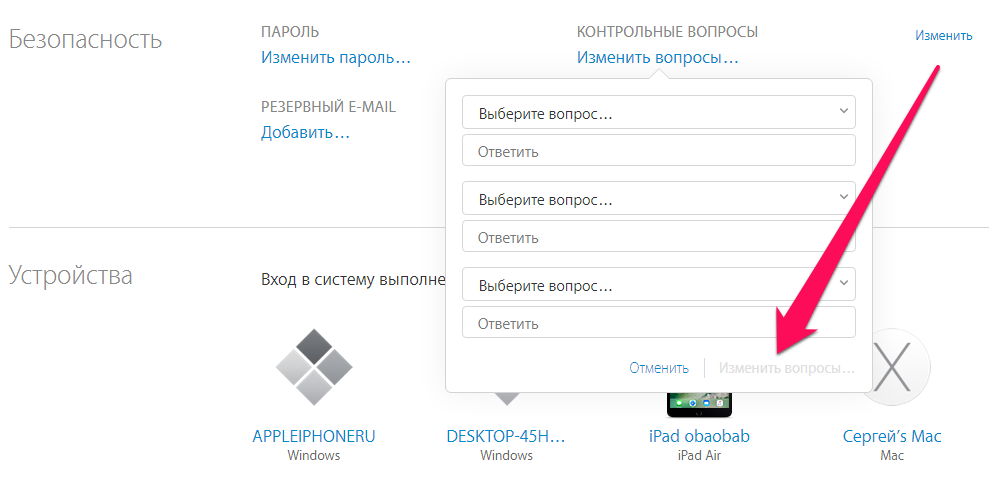
Task: Click 'Изменить вопросы…' link under Контрольные вопросы
Action: coord(657,57)
